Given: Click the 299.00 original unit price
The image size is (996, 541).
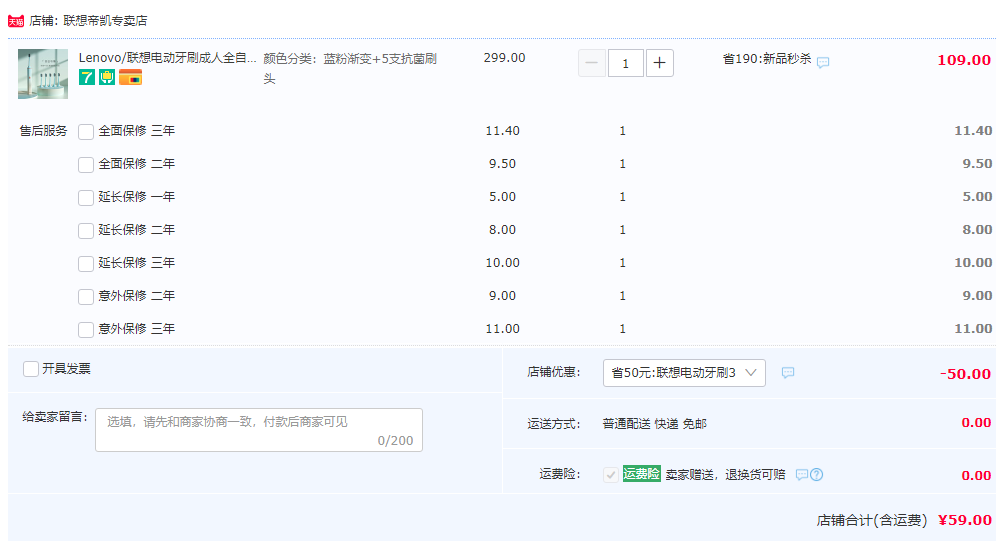Looking at the screenshot, I should tap(504, 58).
